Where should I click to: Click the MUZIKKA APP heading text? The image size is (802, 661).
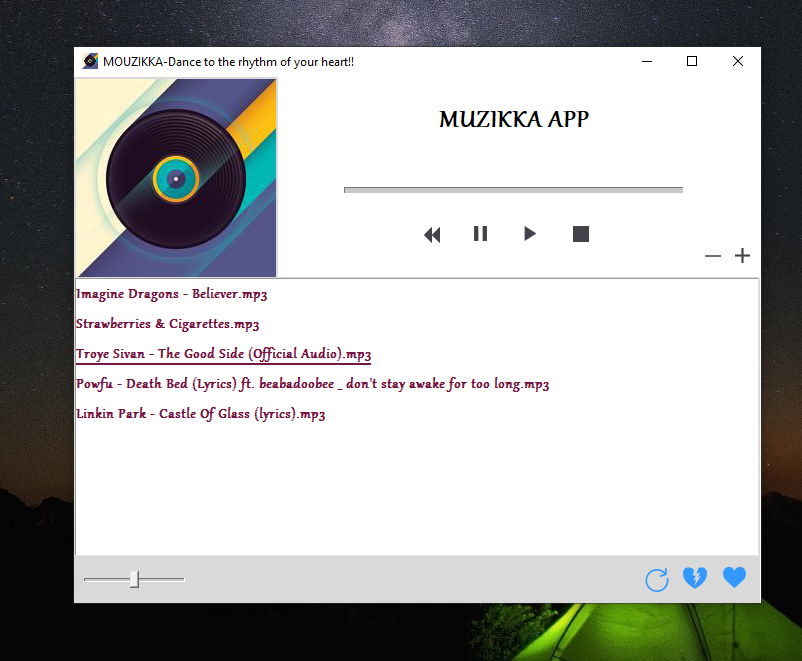click(513, 119)
